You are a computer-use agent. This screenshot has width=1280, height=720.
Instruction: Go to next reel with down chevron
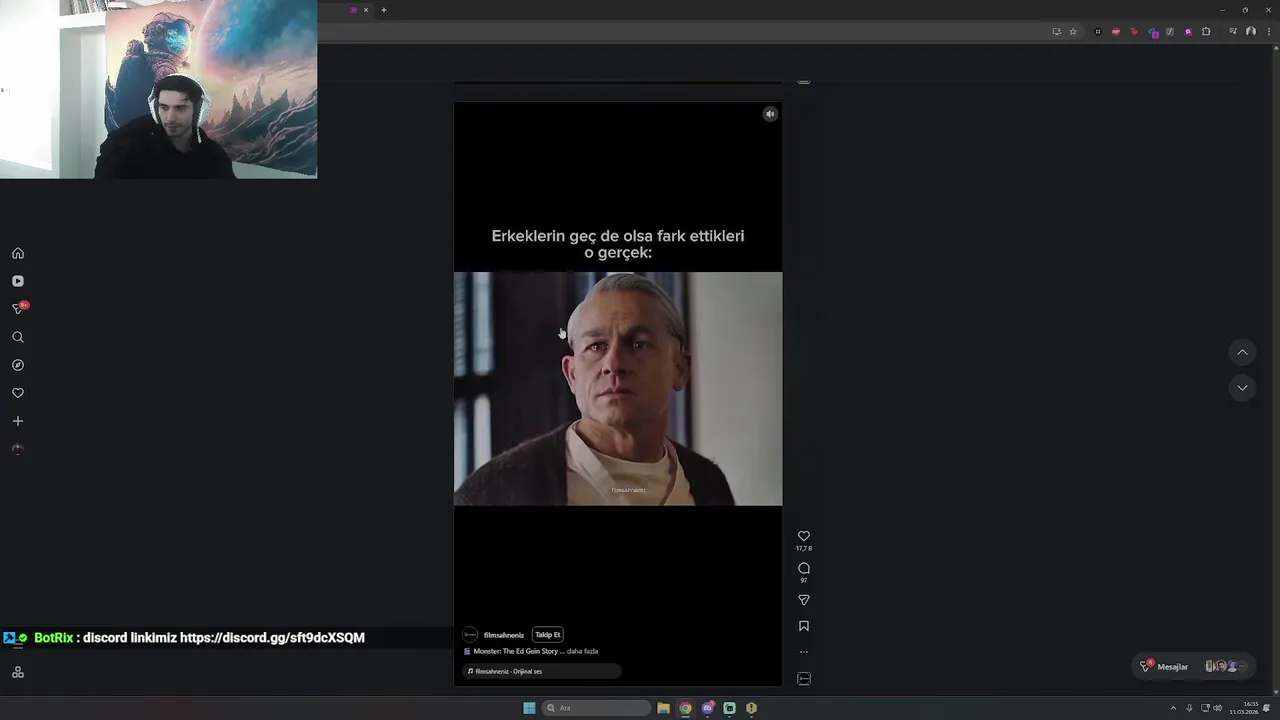click(x=1242, y=388)
